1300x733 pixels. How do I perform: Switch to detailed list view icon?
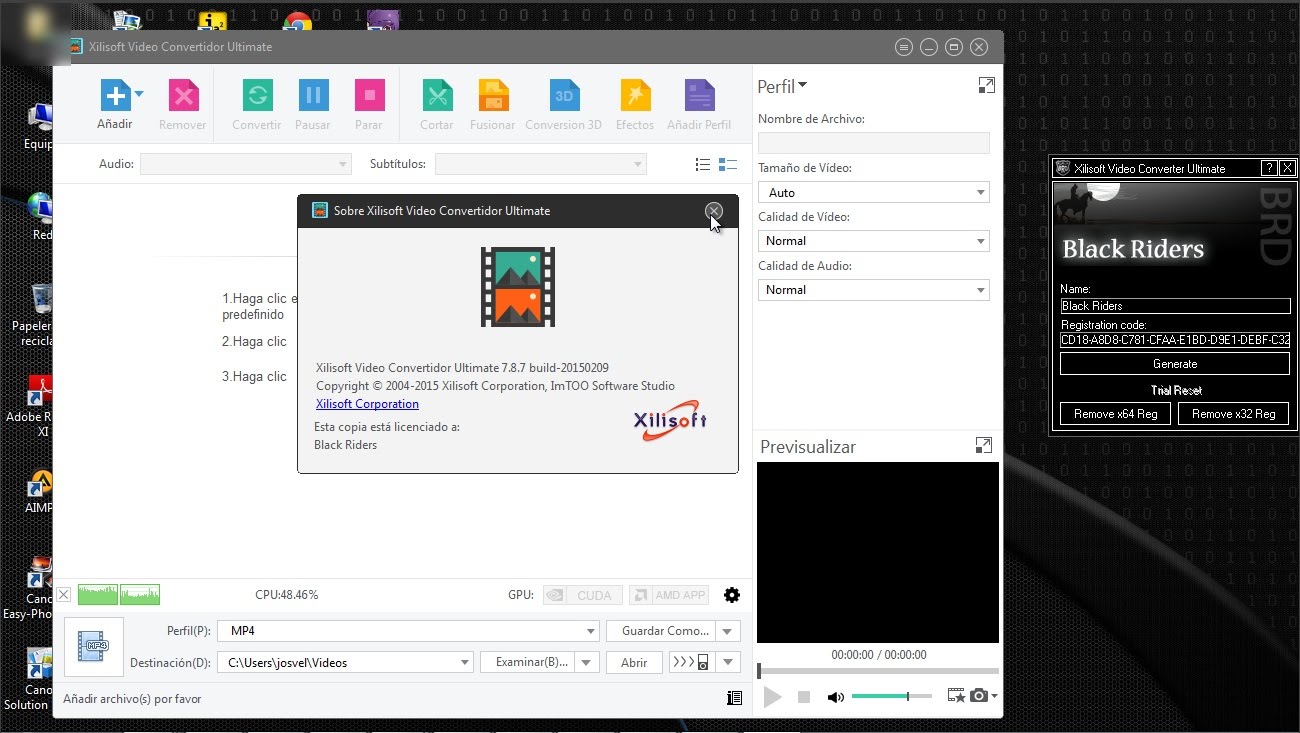(728, 164)
